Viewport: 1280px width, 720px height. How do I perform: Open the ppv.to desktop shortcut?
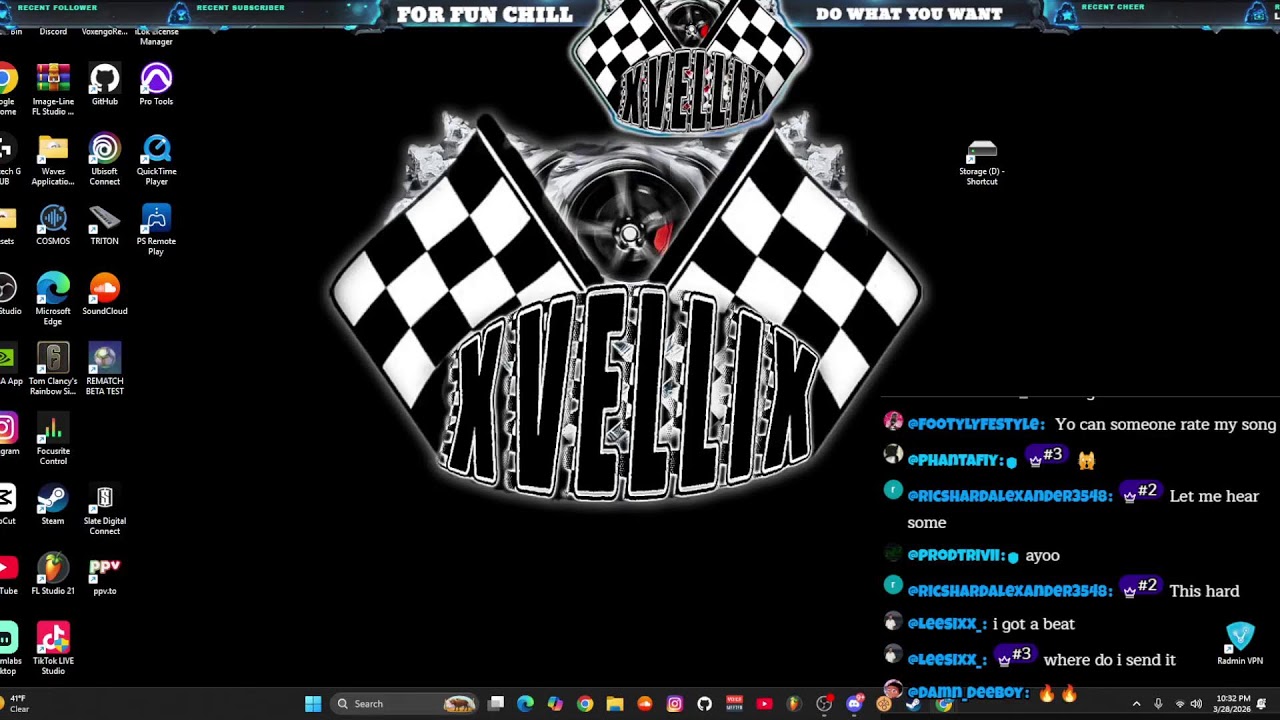click(105, 575)
